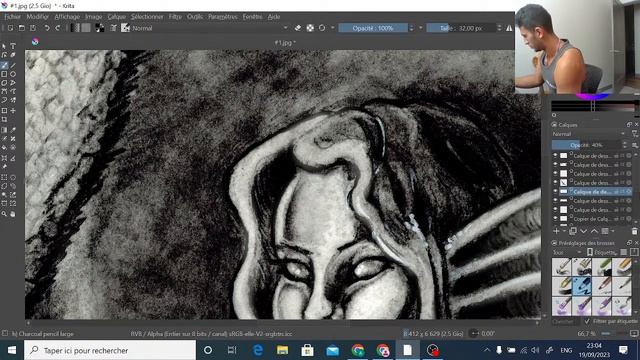
Task: Toggle eraser mode in toolbar
Action: point(298,28)
